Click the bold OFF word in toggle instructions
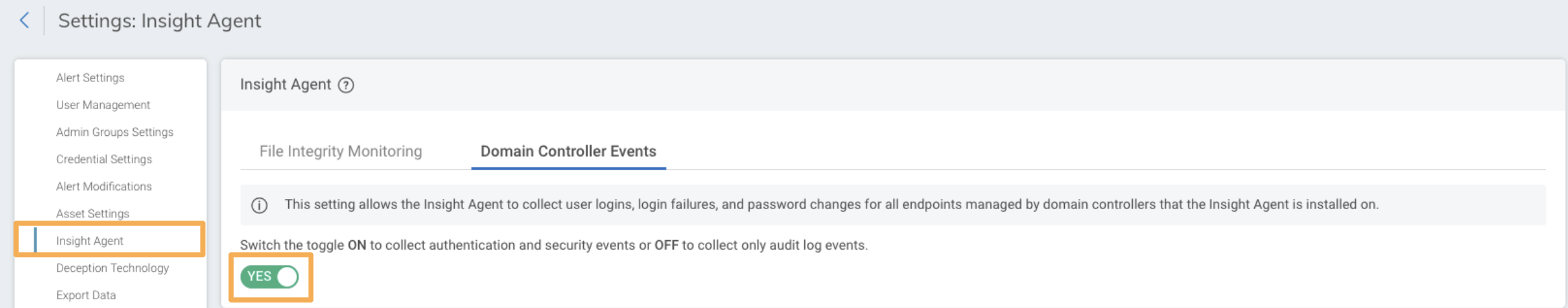Viewport: 1568px width, 308px height. (666, 245)
